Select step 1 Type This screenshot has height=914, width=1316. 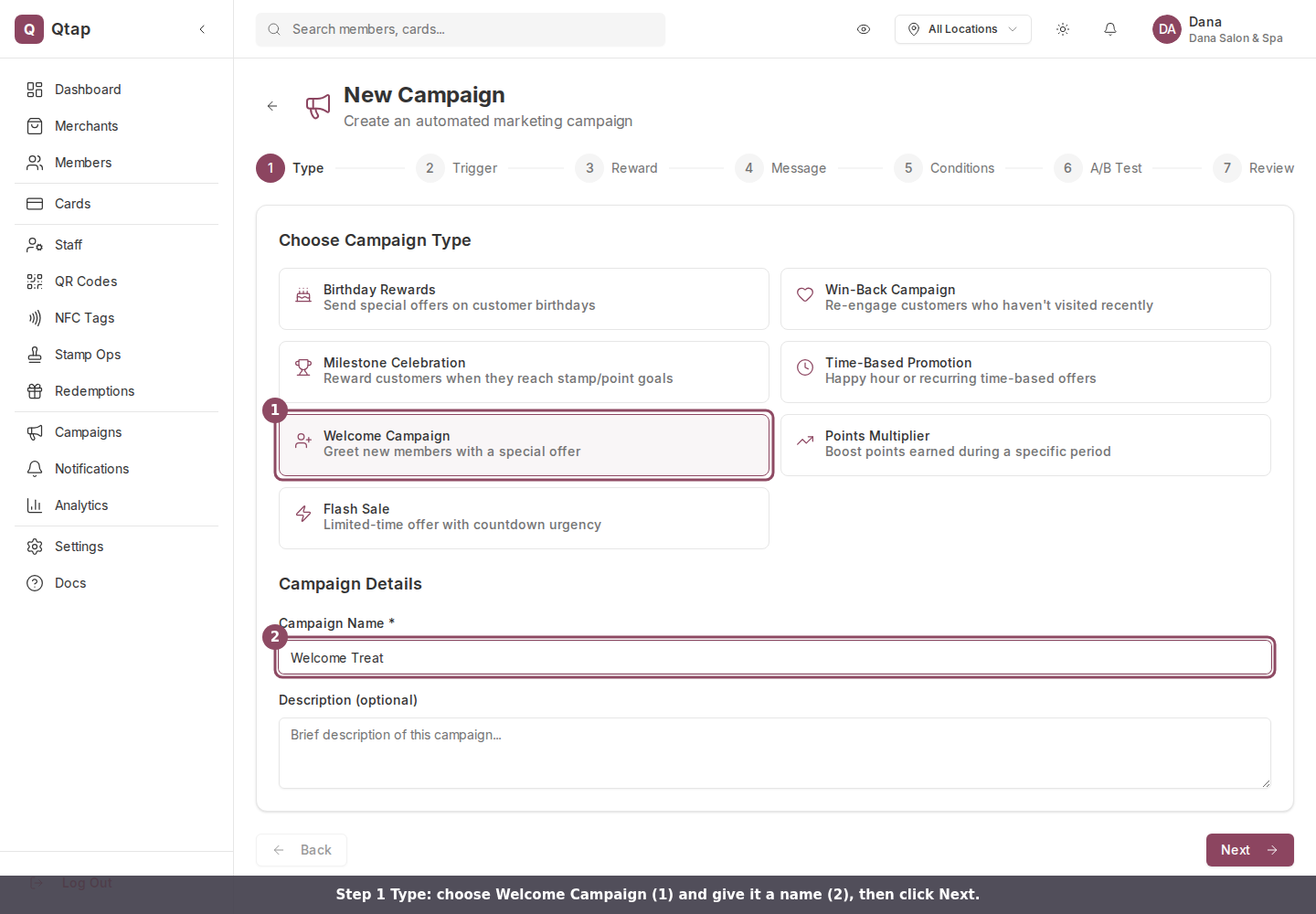[291, 168]
